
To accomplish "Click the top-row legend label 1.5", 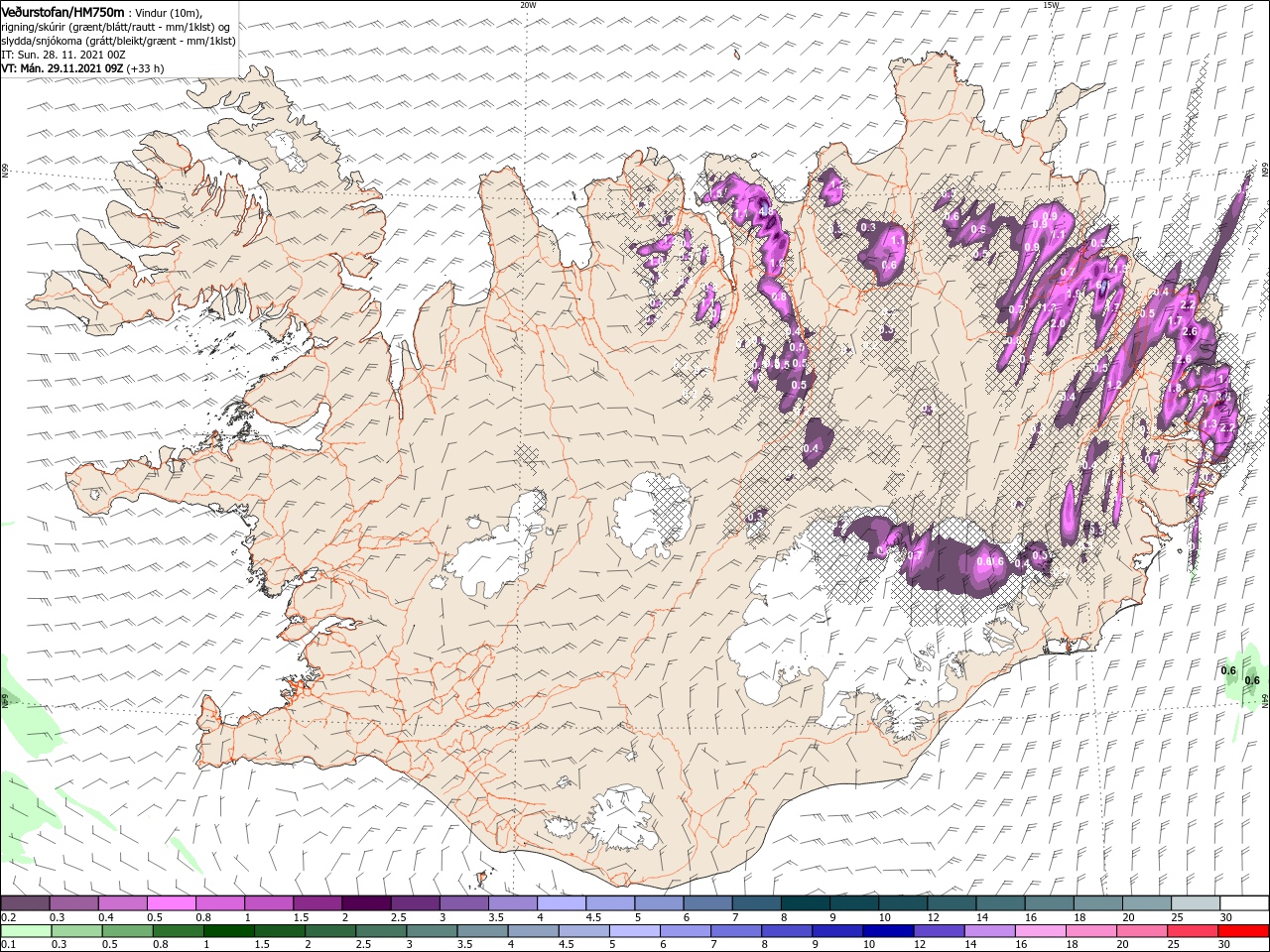I will [301, 917].
